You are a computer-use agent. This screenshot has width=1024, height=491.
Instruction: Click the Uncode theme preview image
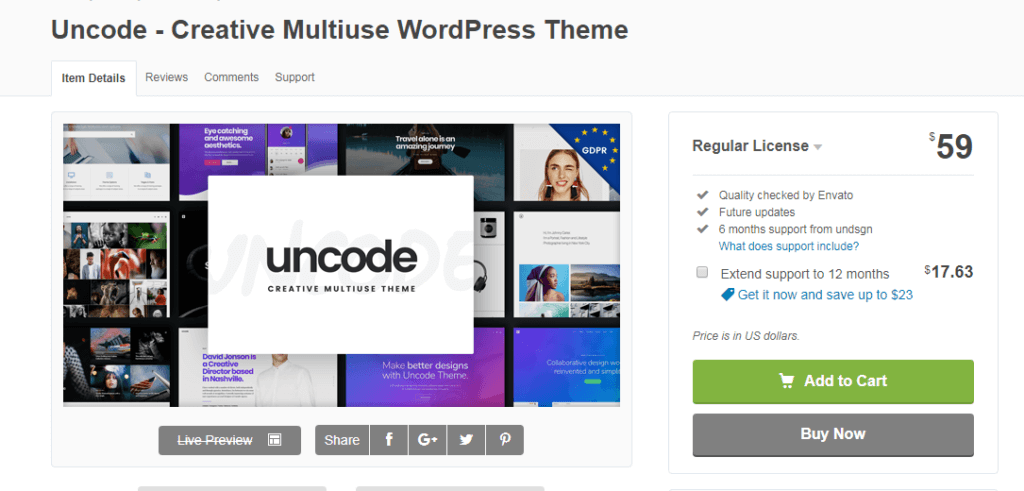coord(342,265)
